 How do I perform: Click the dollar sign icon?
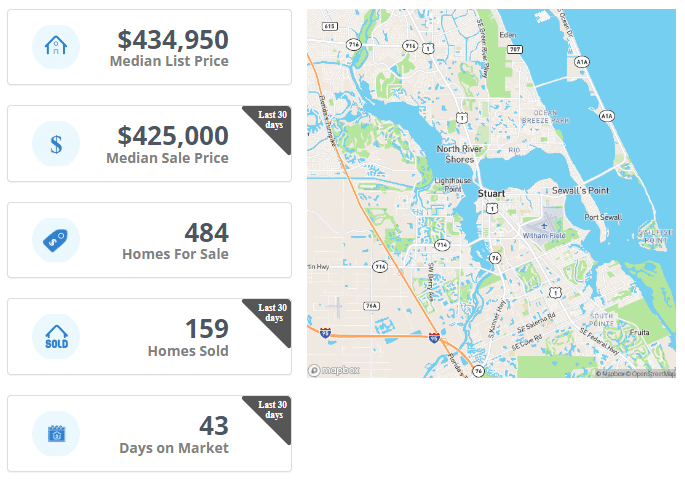(56, 144)
